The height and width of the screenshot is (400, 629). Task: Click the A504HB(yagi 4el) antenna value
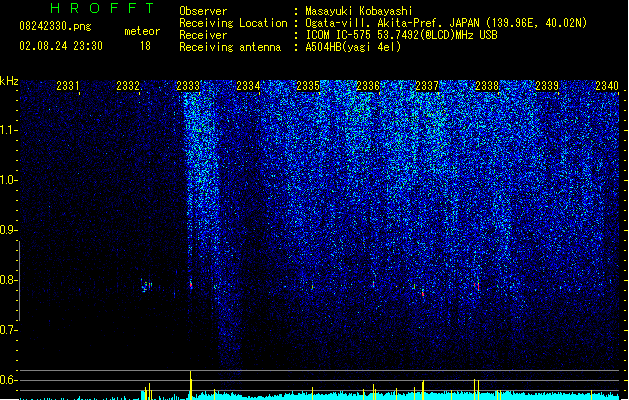point(353,47)
